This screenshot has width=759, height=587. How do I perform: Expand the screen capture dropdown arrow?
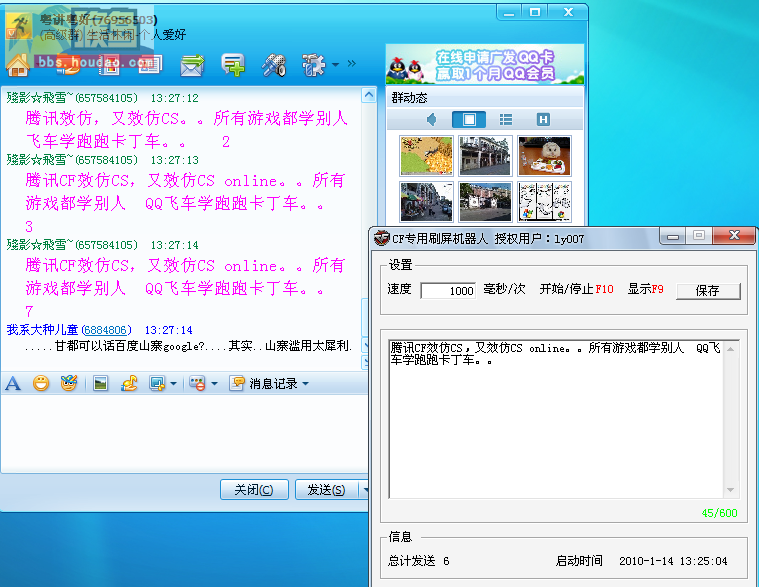point(173,384)
